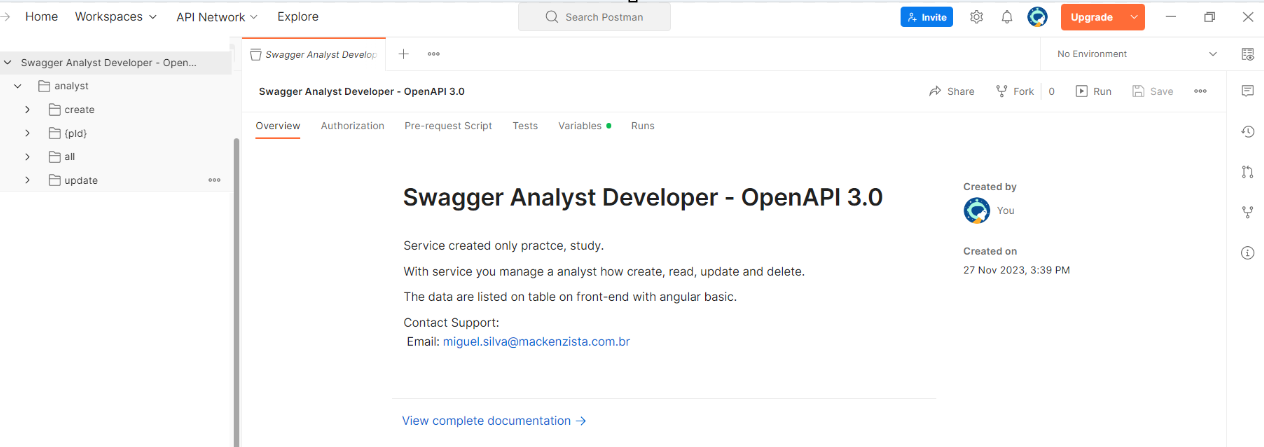
Task: Switch to the Overview tab
Action: pyautogui.click(x=278, y=126)
